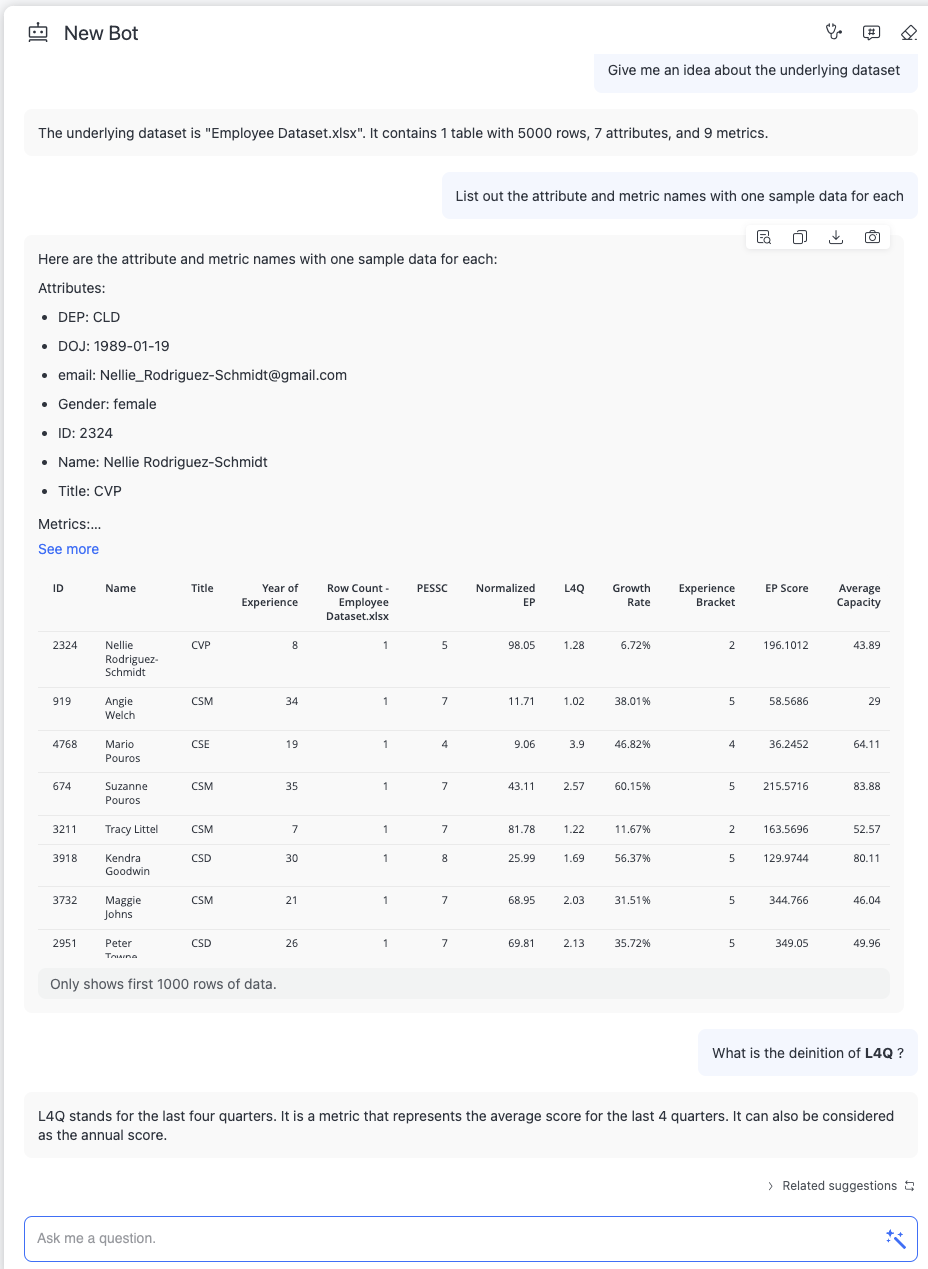Click the Ask me a question field

click(x=450, y=1239)
